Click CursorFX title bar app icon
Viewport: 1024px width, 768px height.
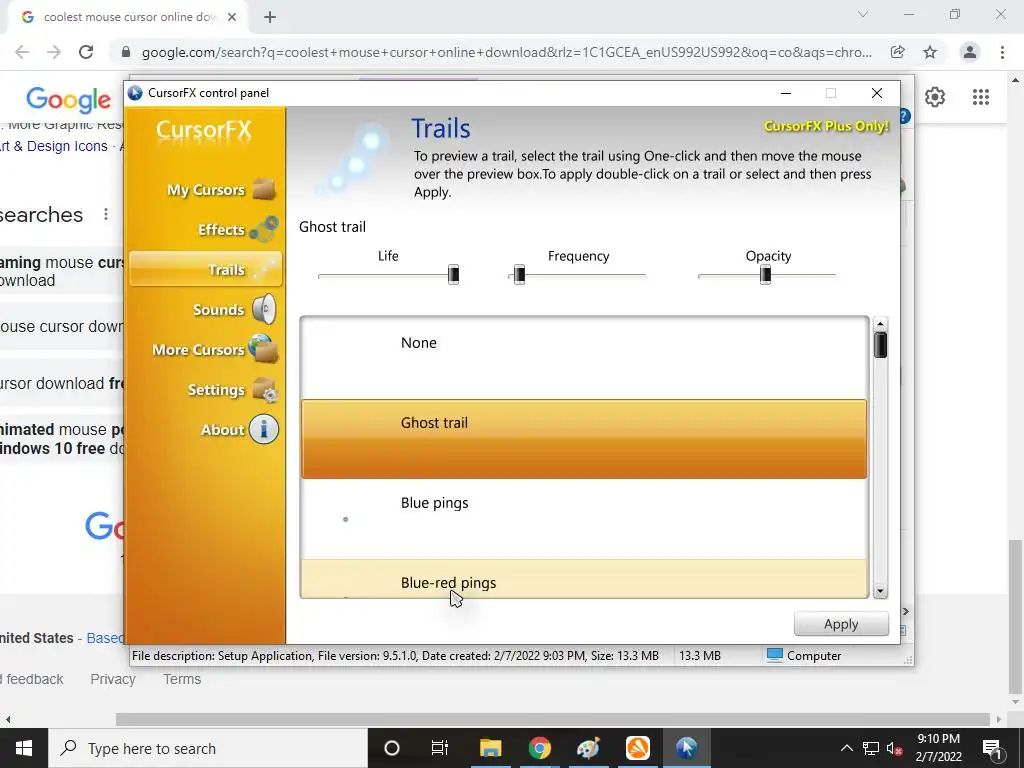click(135, 93)
